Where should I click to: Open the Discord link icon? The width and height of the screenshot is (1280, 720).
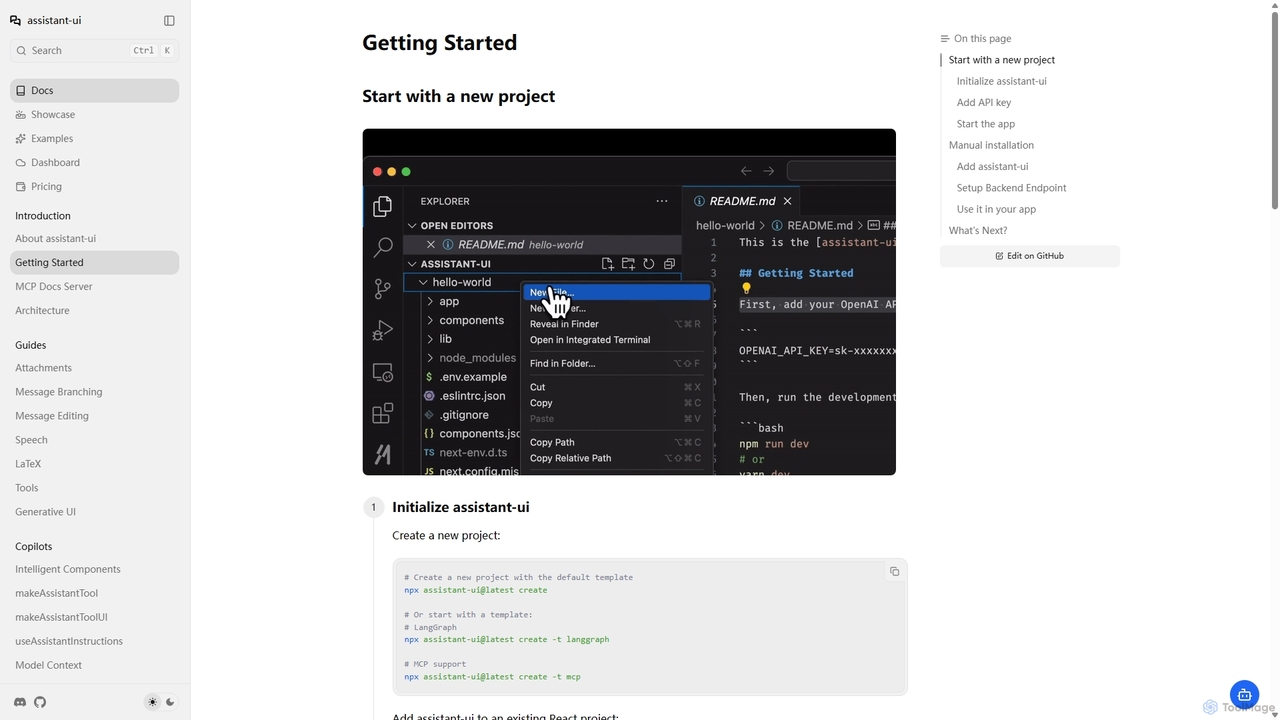pyautogui.click(x=20, y=702)
